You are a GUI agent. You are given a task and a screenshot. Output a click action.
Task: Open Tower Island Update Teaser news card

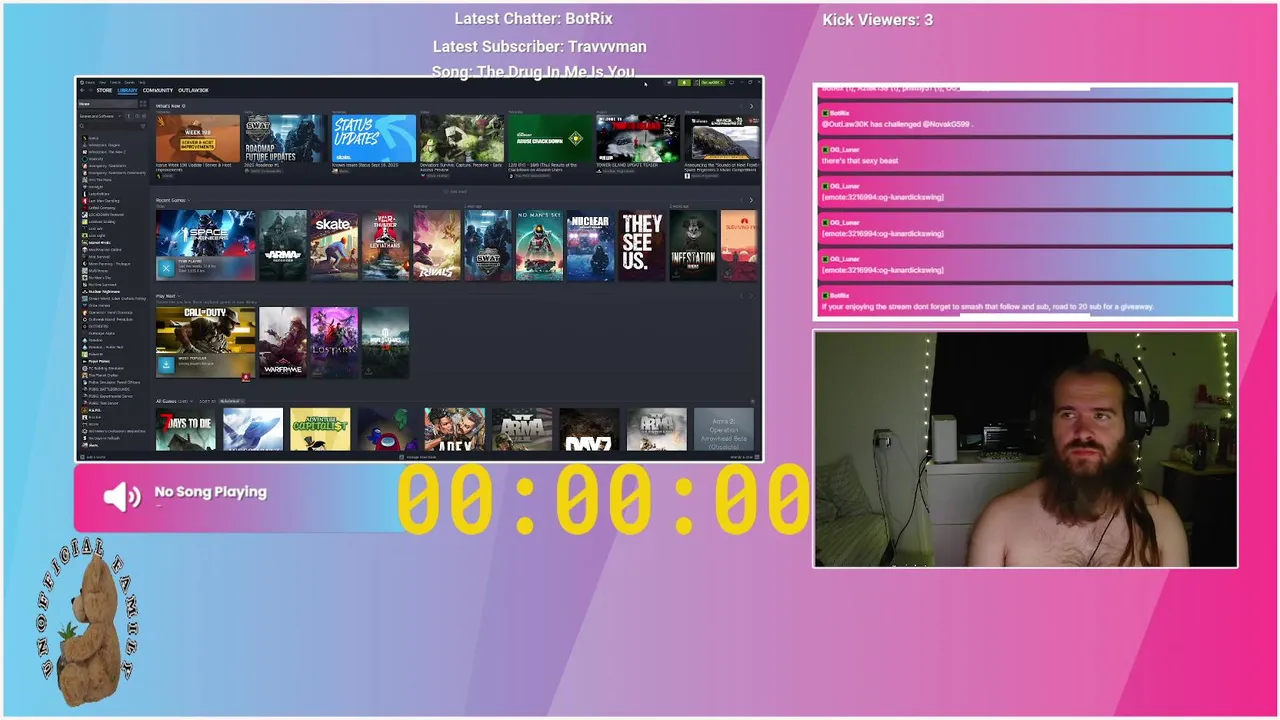pyautogui.click(x=638, y=138)
